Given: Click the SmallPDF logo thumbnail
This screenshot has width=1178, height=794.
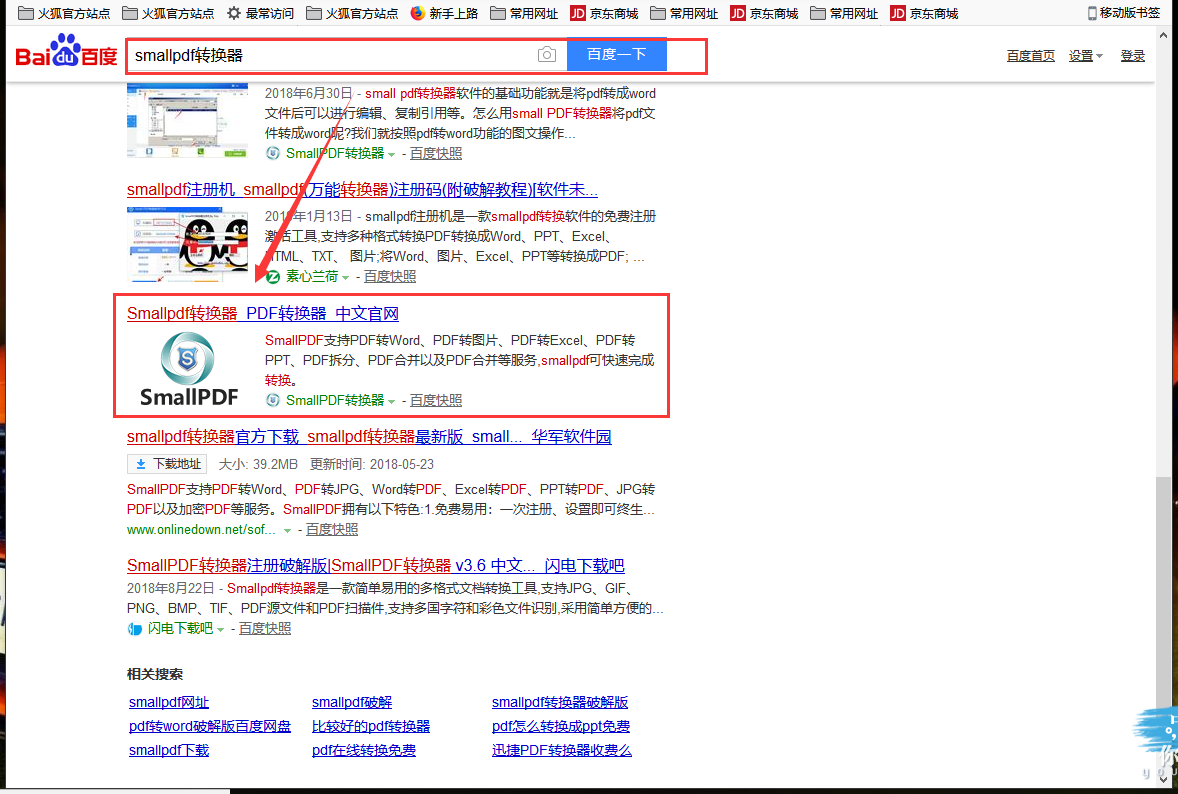Looking at the screenshot, I should pos(189,369).
